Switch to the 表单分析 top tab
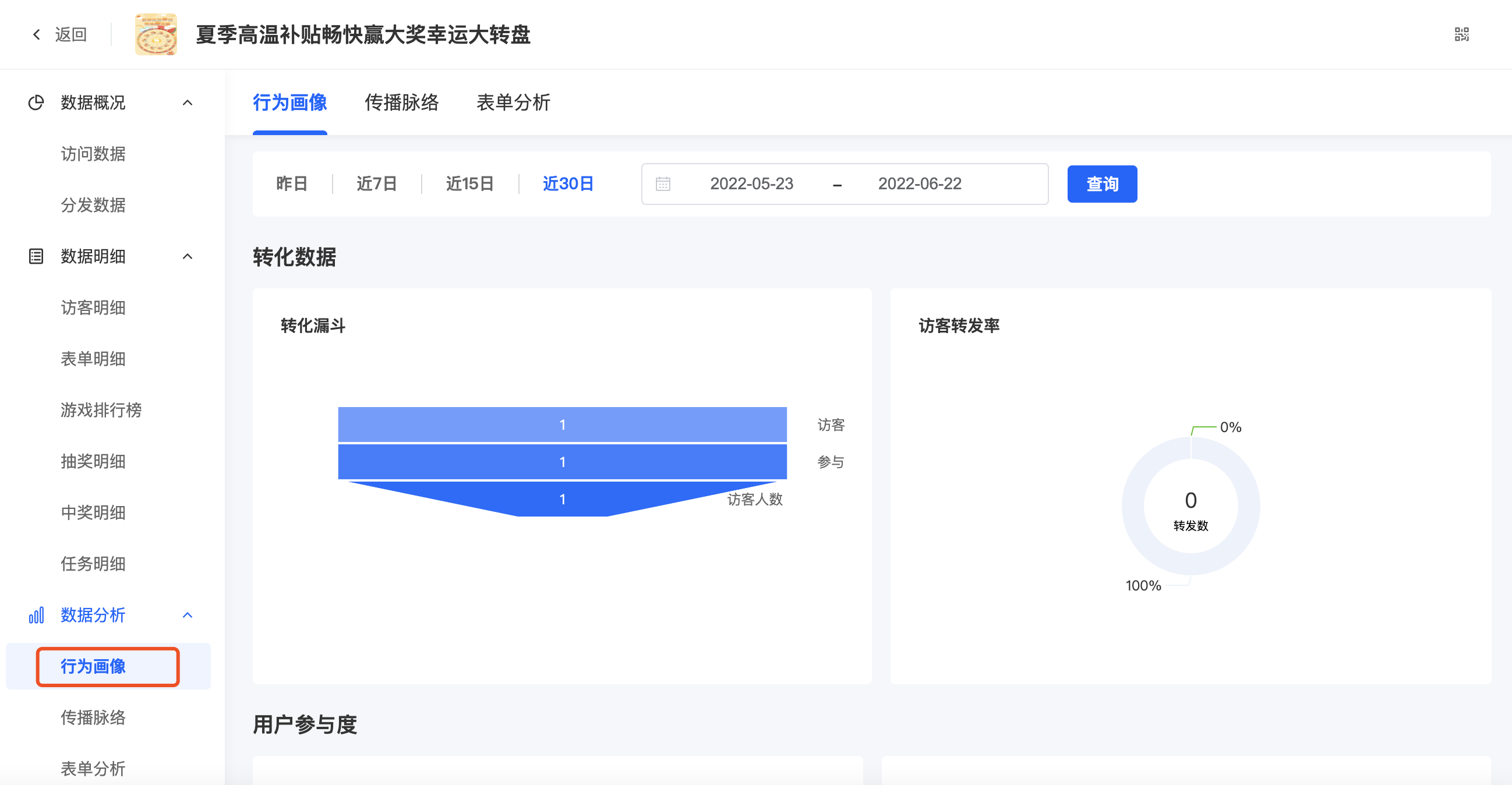Screen dimensions: 1512x785 coord(514,102)
